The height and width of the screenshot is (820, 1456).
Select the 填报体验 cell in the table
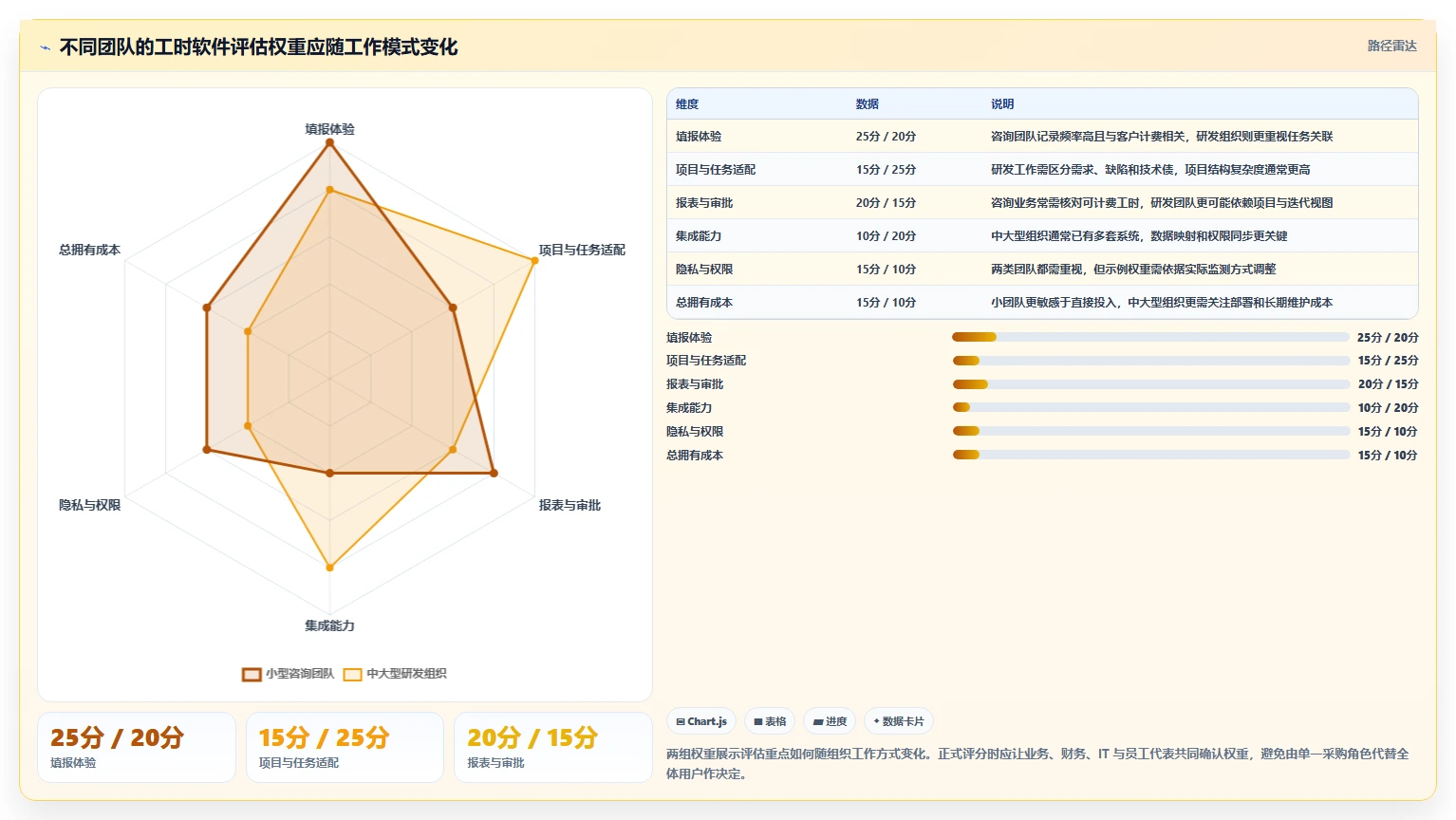(x=699, y=137)
